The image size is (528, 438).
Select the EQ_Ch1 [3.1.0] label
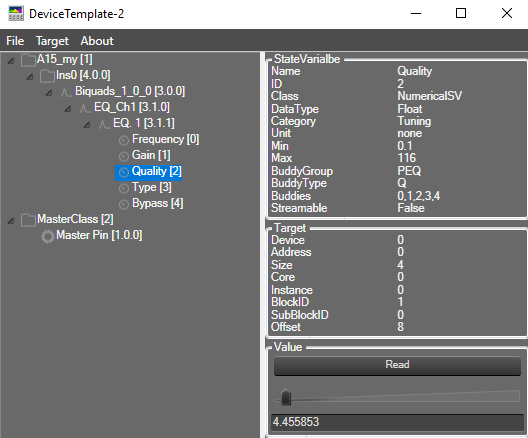[x=132, y=107]
